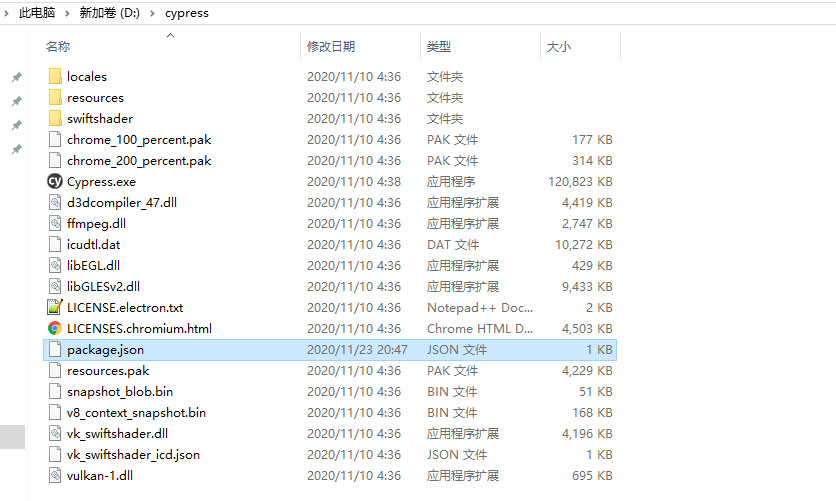Sort files by the 名称 column header
This screenshot has height=501, width=836.
58,46
